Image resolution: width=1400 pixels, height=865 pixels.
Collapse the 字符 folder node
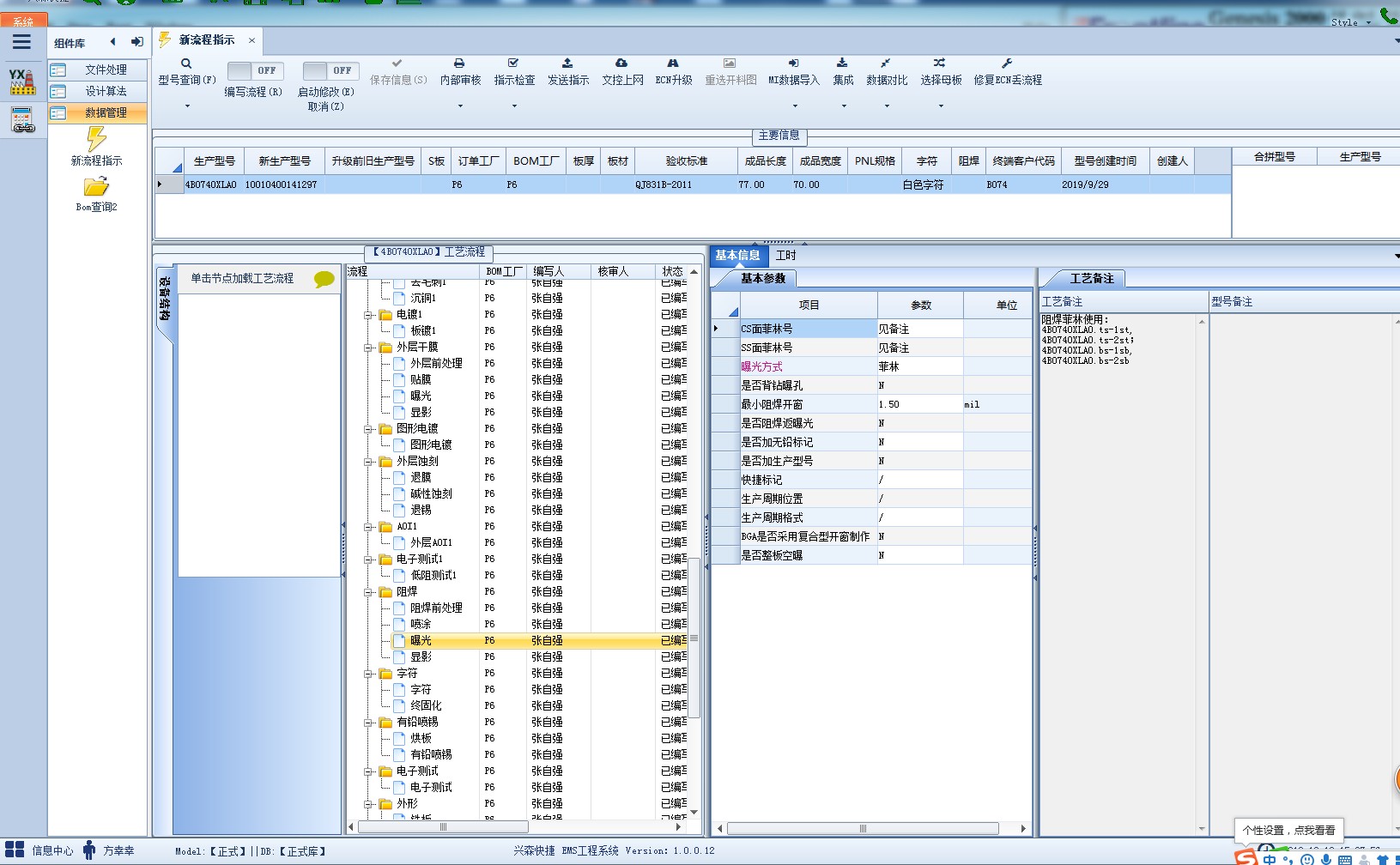click(368, 674)
